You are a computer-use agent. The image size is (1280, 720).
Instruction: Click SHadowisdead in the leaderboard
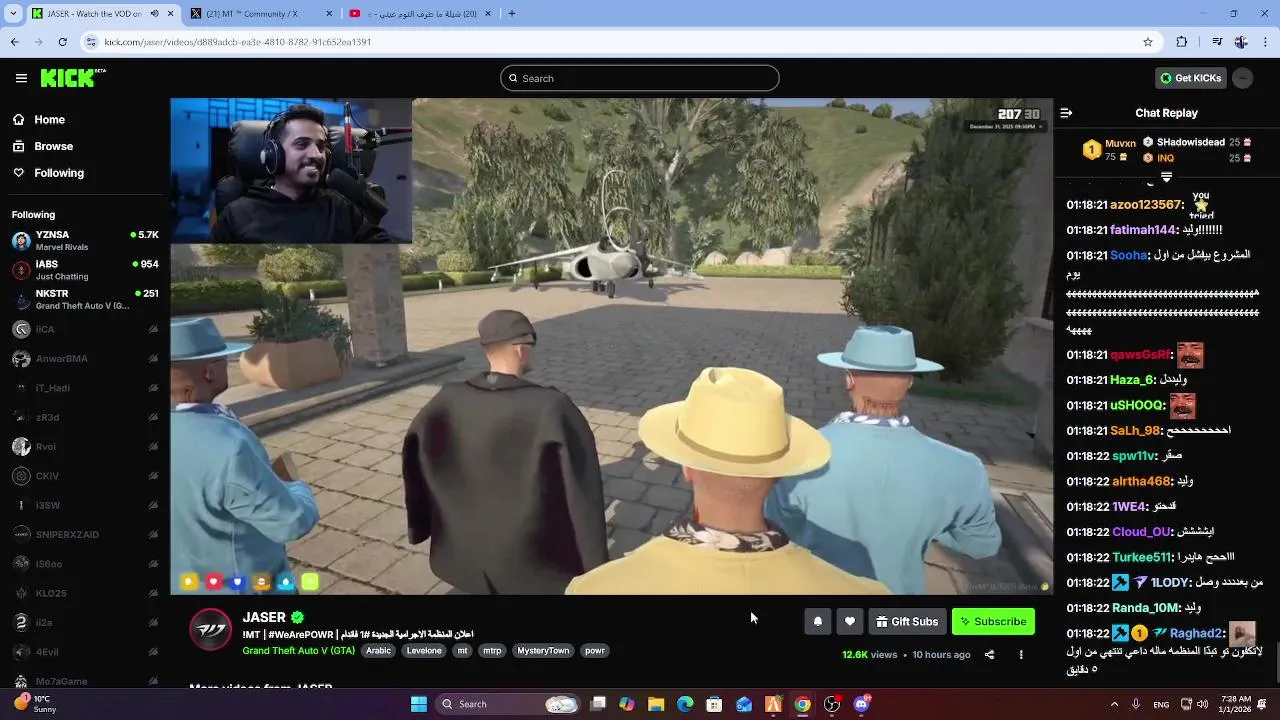[x=1190, y=142]
